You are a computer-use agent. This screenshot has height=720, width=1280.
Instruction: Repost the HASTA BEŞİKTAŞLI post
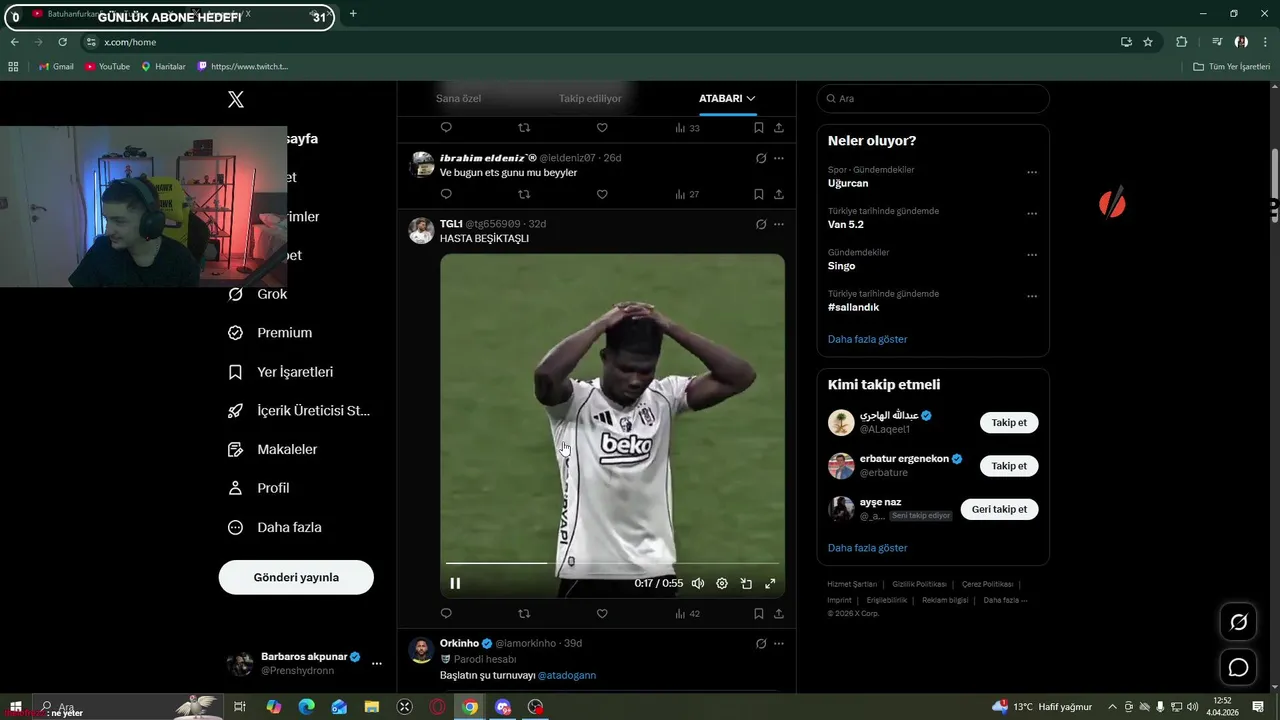524,614
